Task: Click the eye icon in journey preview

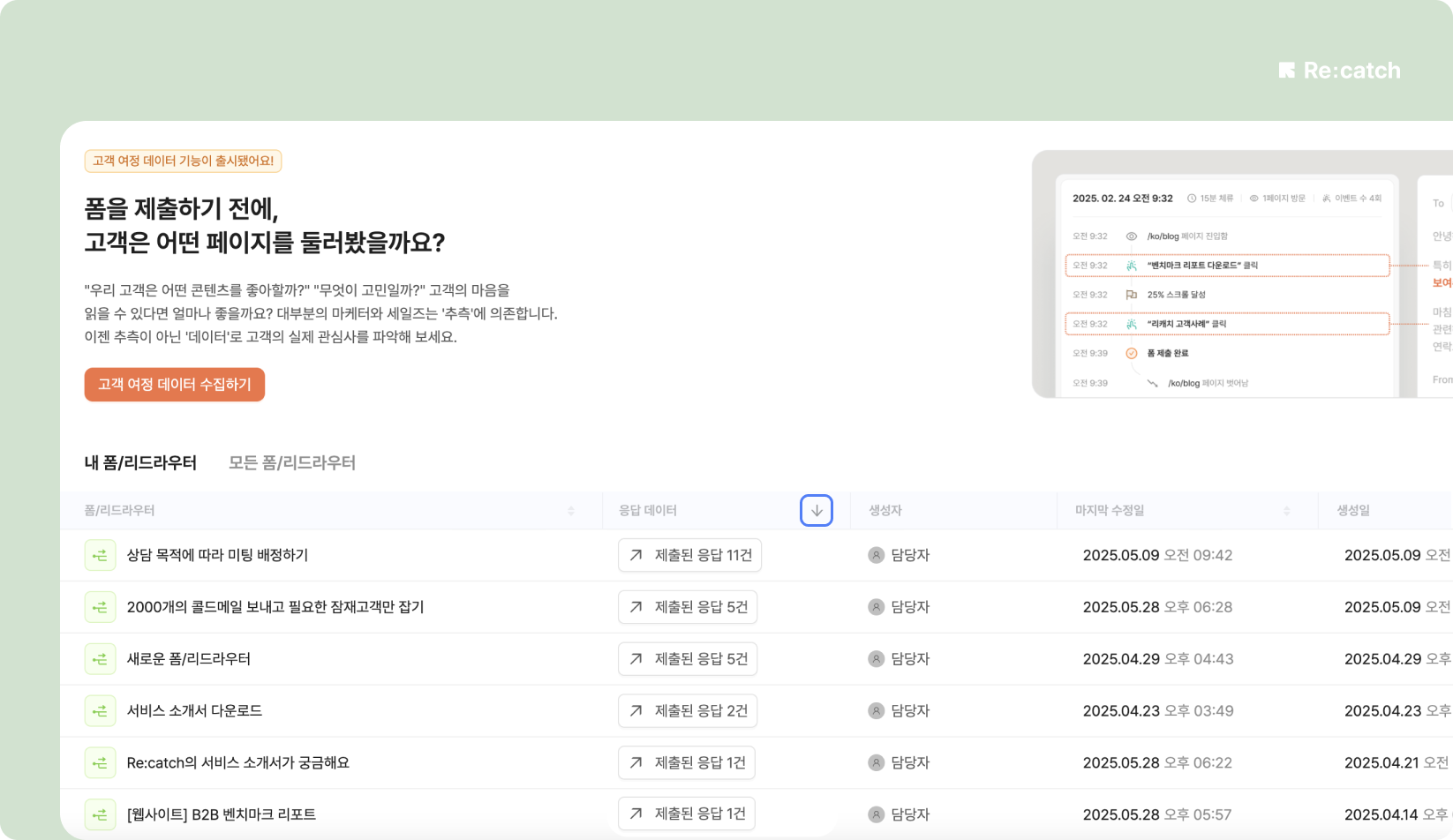Action: coord(1131,236)
